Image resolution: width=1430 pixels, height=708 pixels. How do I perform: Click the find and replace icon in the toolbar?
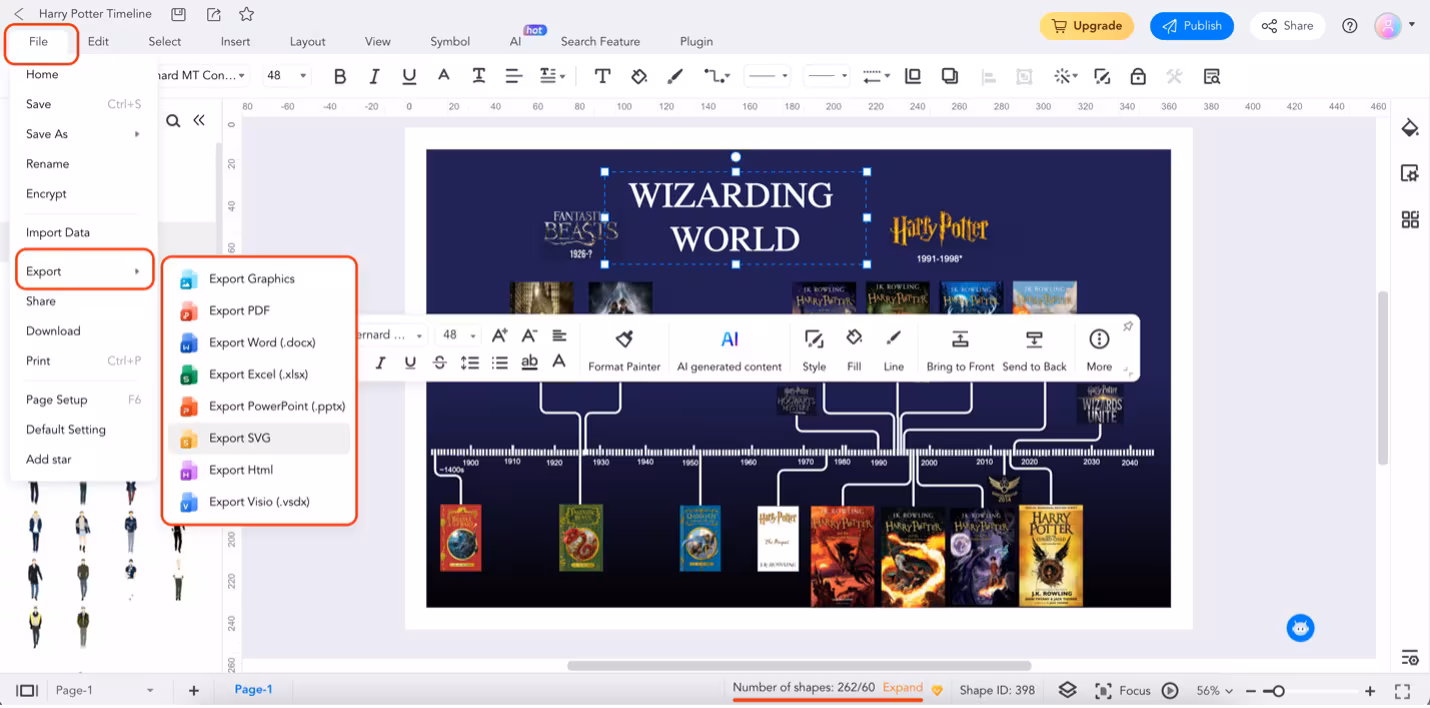click(1212, 76)
